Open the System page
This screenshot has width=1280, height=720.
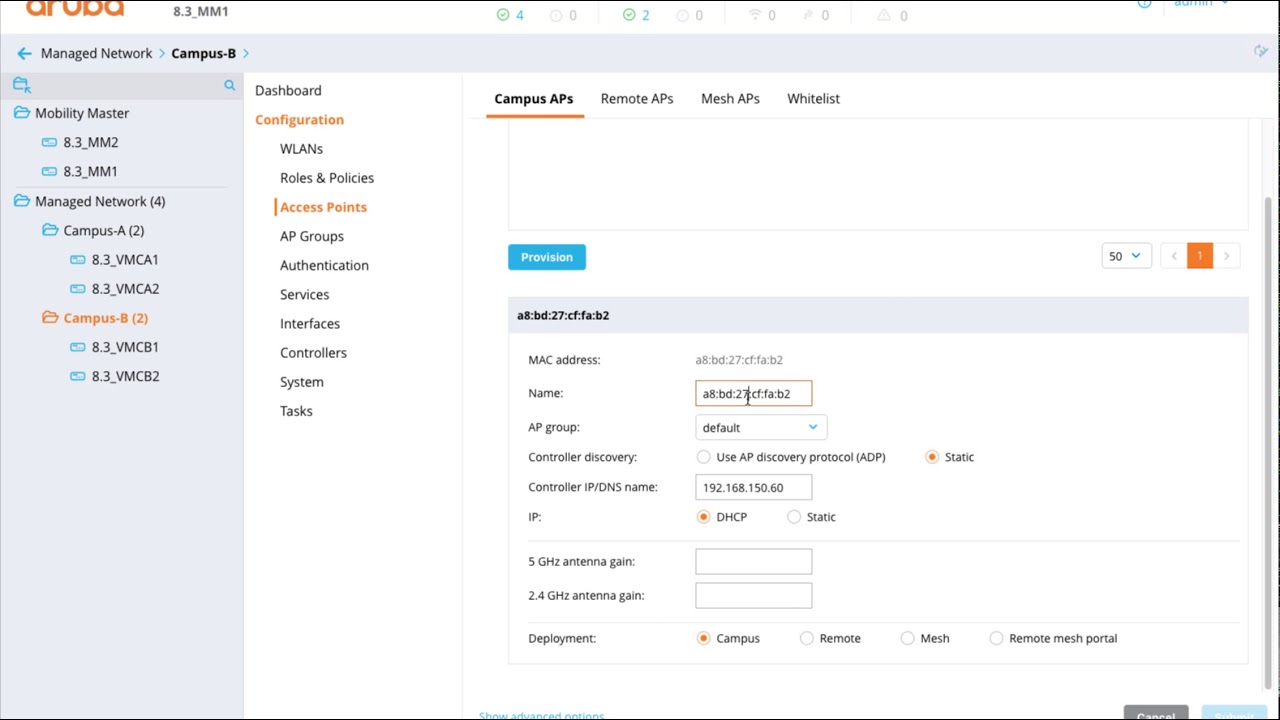point(301,382)
